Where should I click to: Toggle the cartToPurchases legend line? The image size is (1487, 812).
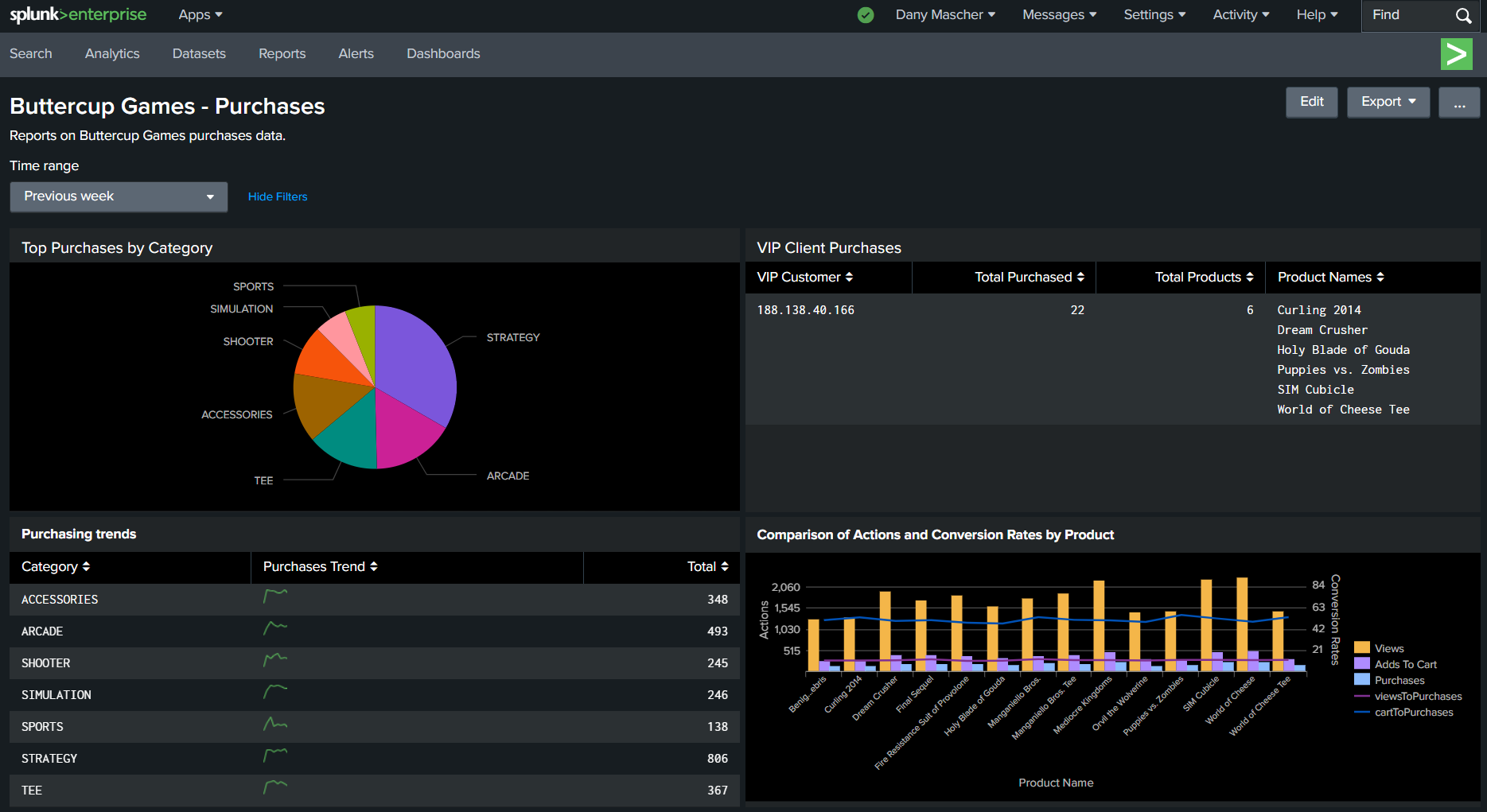[1403, 712]
